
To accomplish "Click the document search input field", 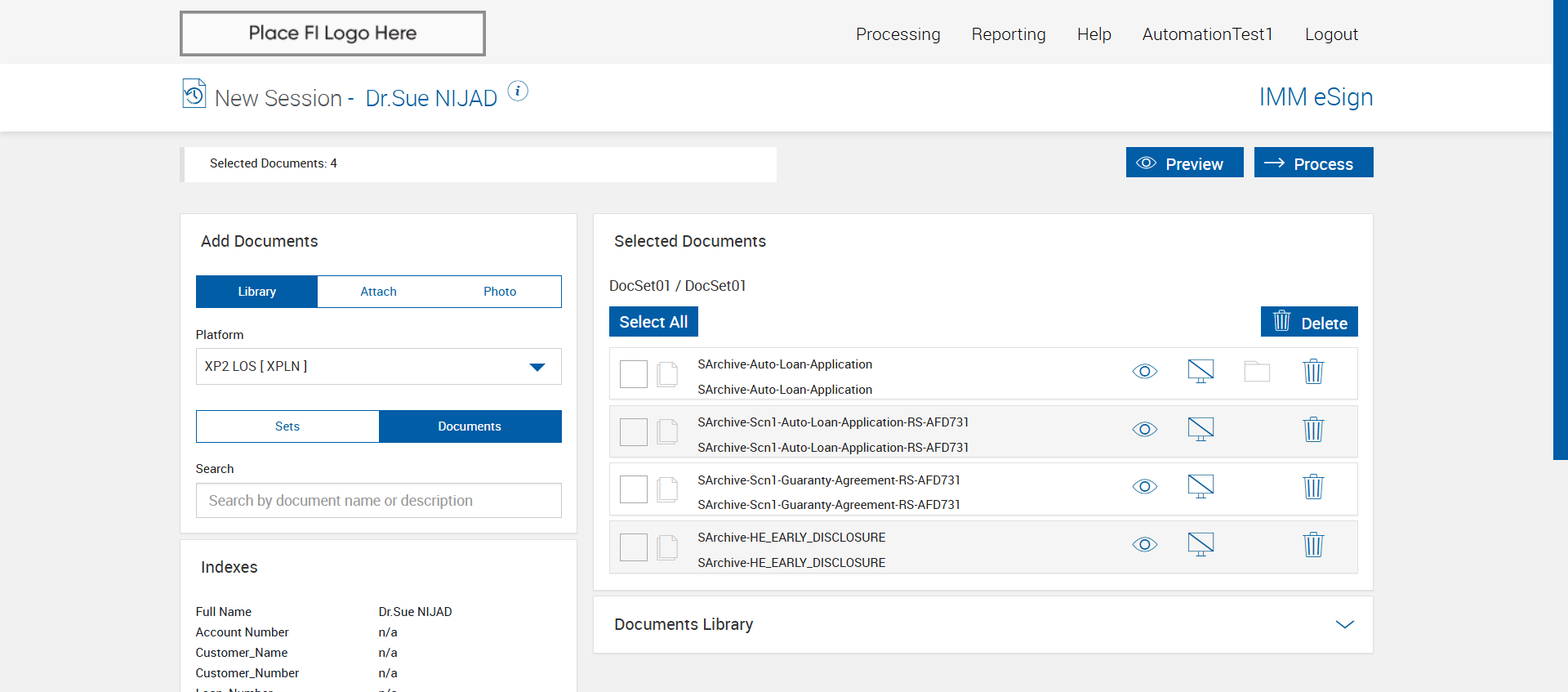I will [379, 501].
